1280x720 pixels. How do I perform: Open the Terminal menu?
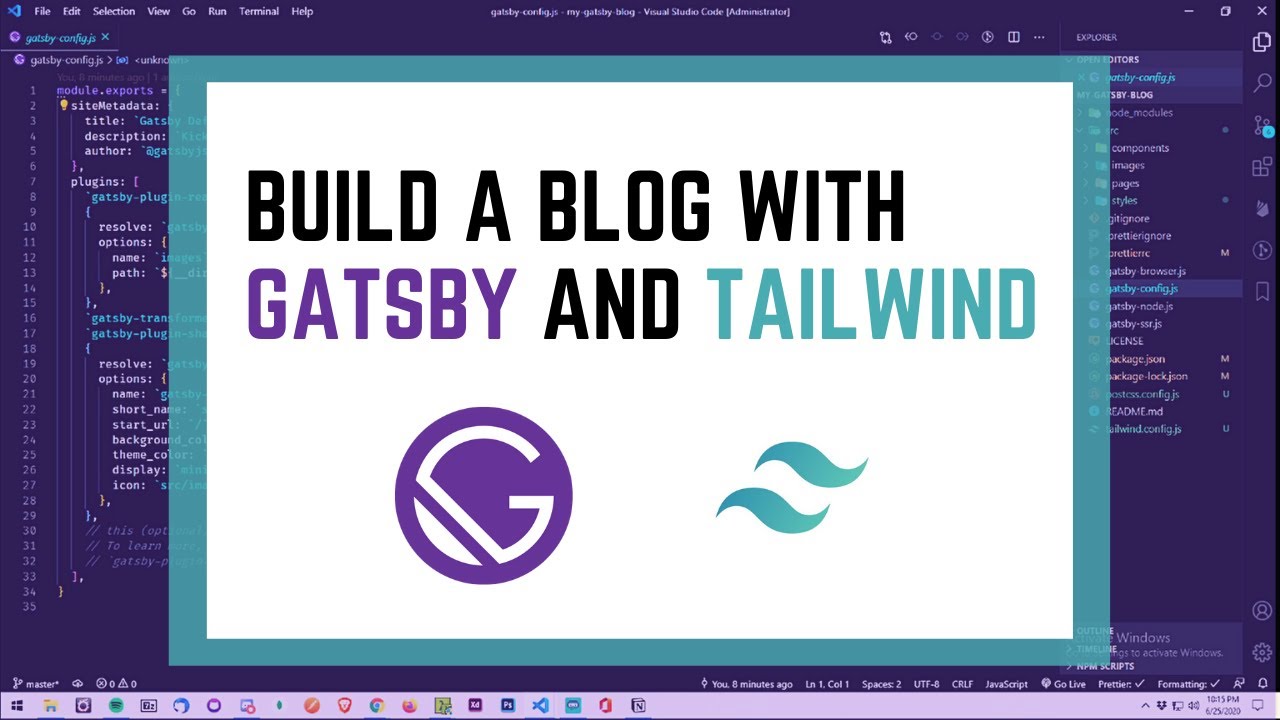[x=259, y=11]
